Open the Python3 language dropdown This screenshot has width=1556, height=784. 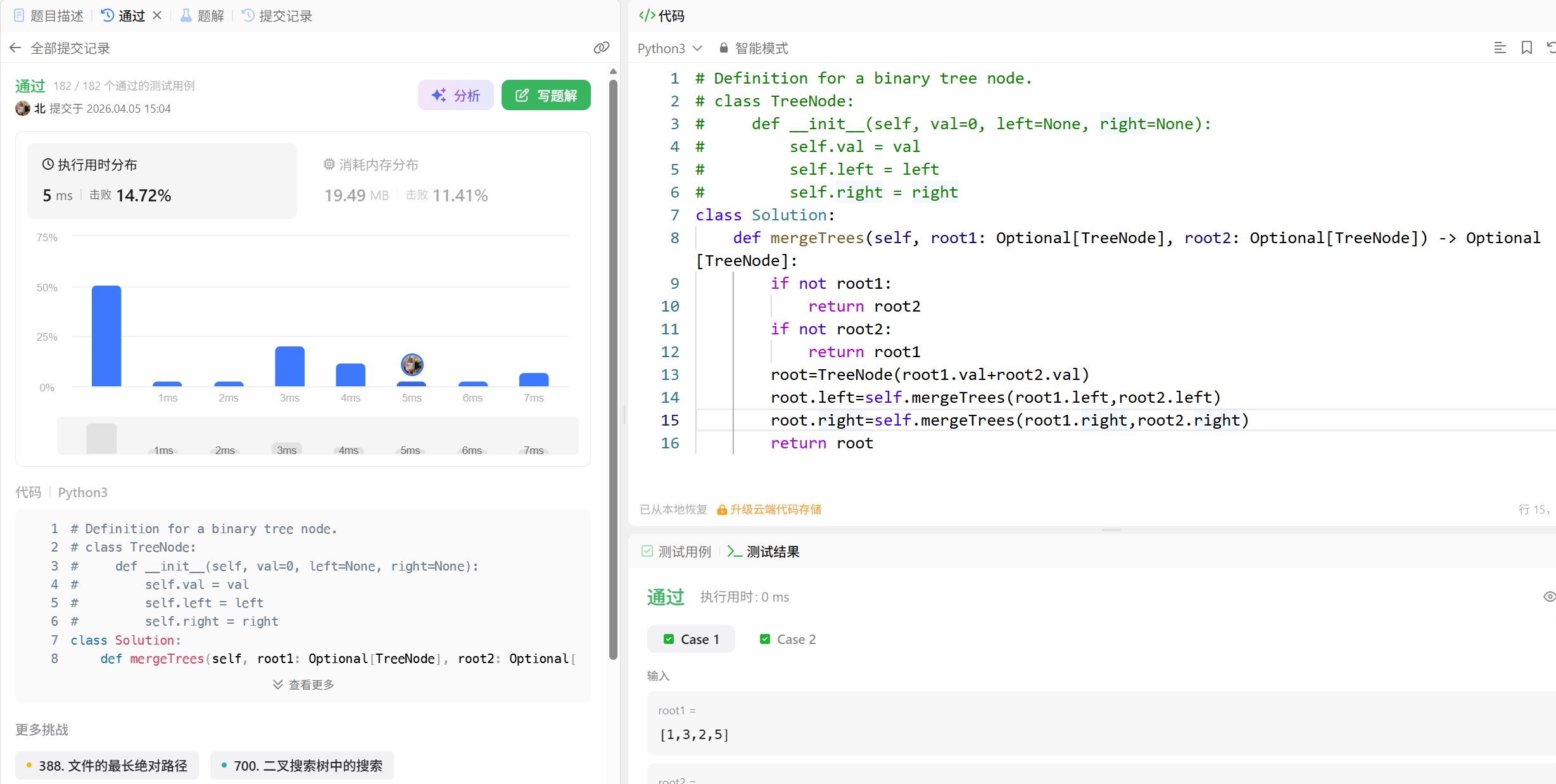click(669, 48)
